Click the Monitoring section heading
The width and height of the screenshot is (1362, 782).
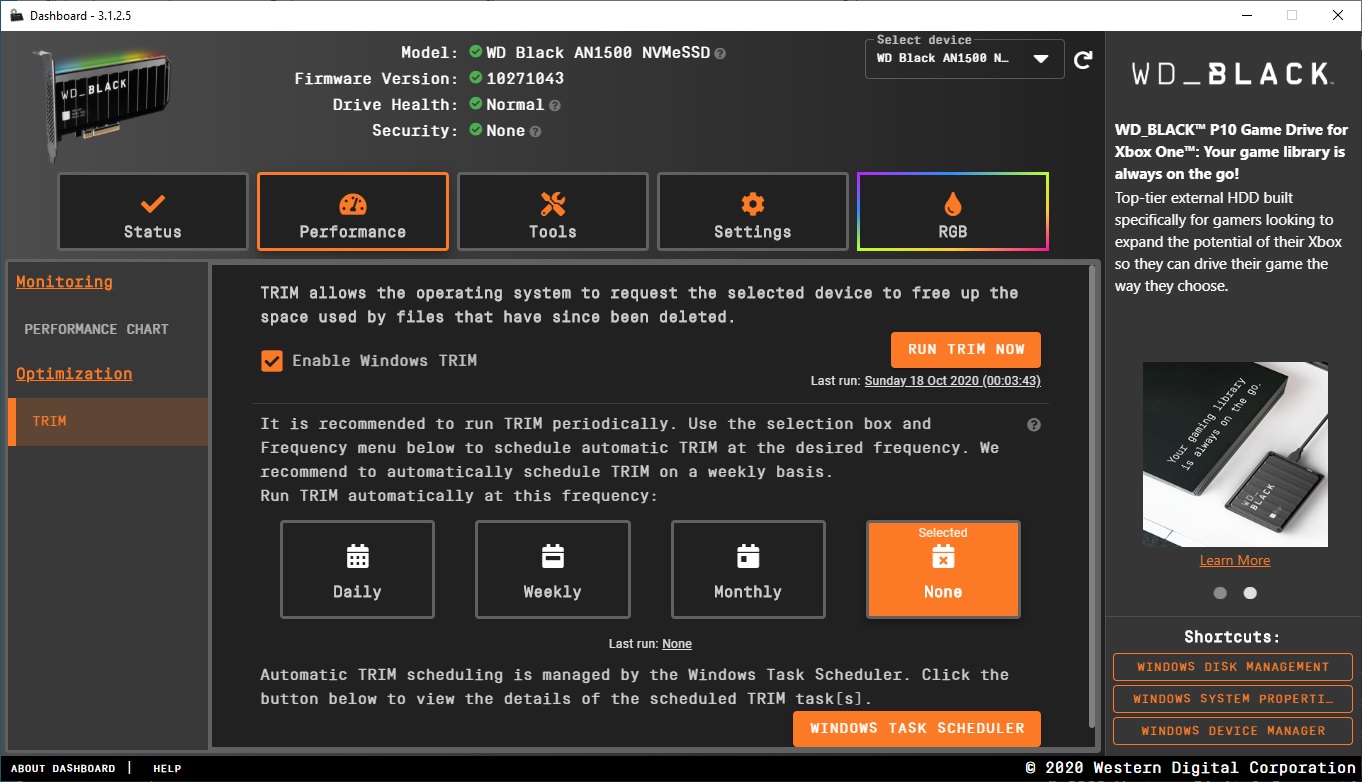(64, 282)
